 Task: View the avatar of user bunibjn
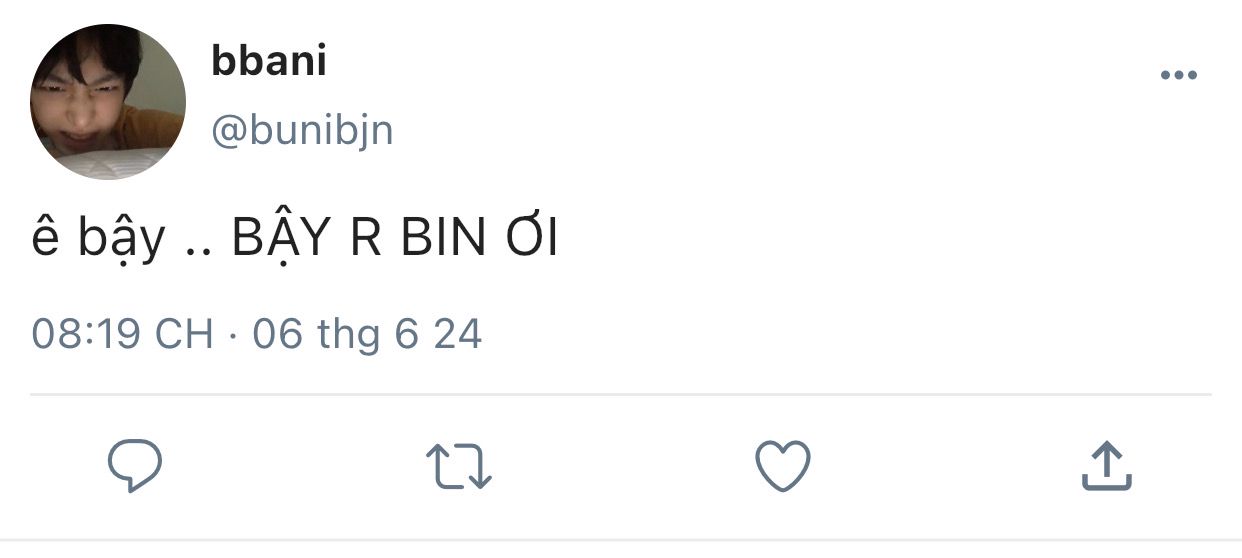pos(108,102)
